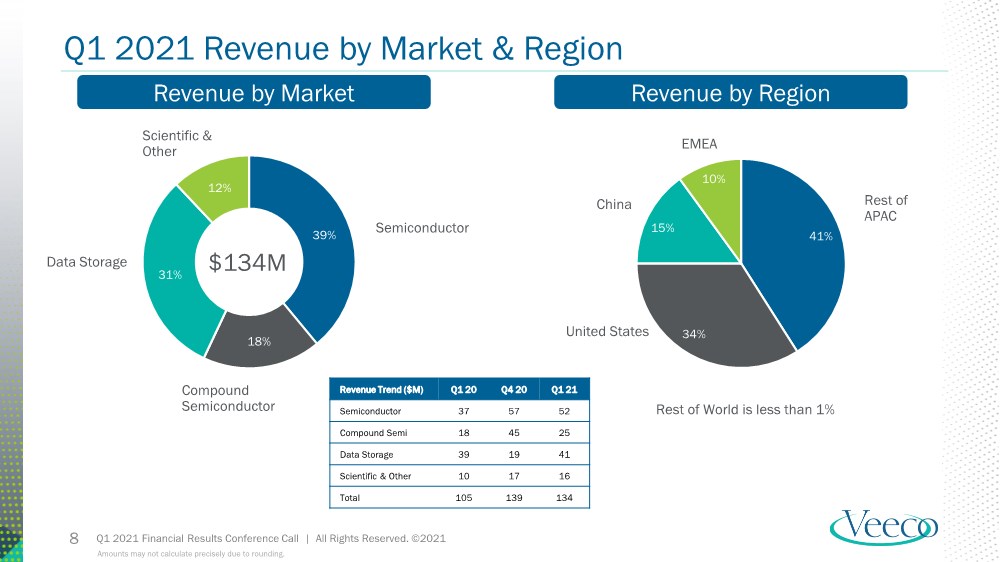This screenshot has height=562, width=1000.
Task: Click 'Rest of World is less than 1%' note
Action: [x=745, y=410]
